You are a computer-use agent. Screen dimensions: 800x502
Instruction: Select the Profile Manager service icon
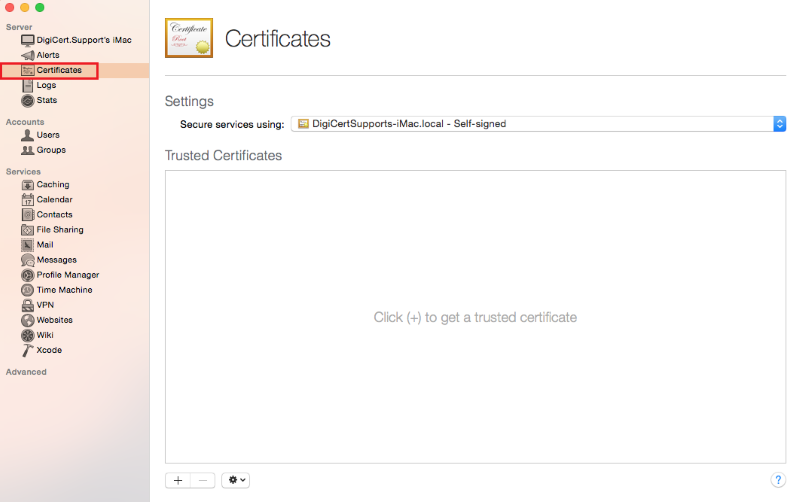point(28,275)
